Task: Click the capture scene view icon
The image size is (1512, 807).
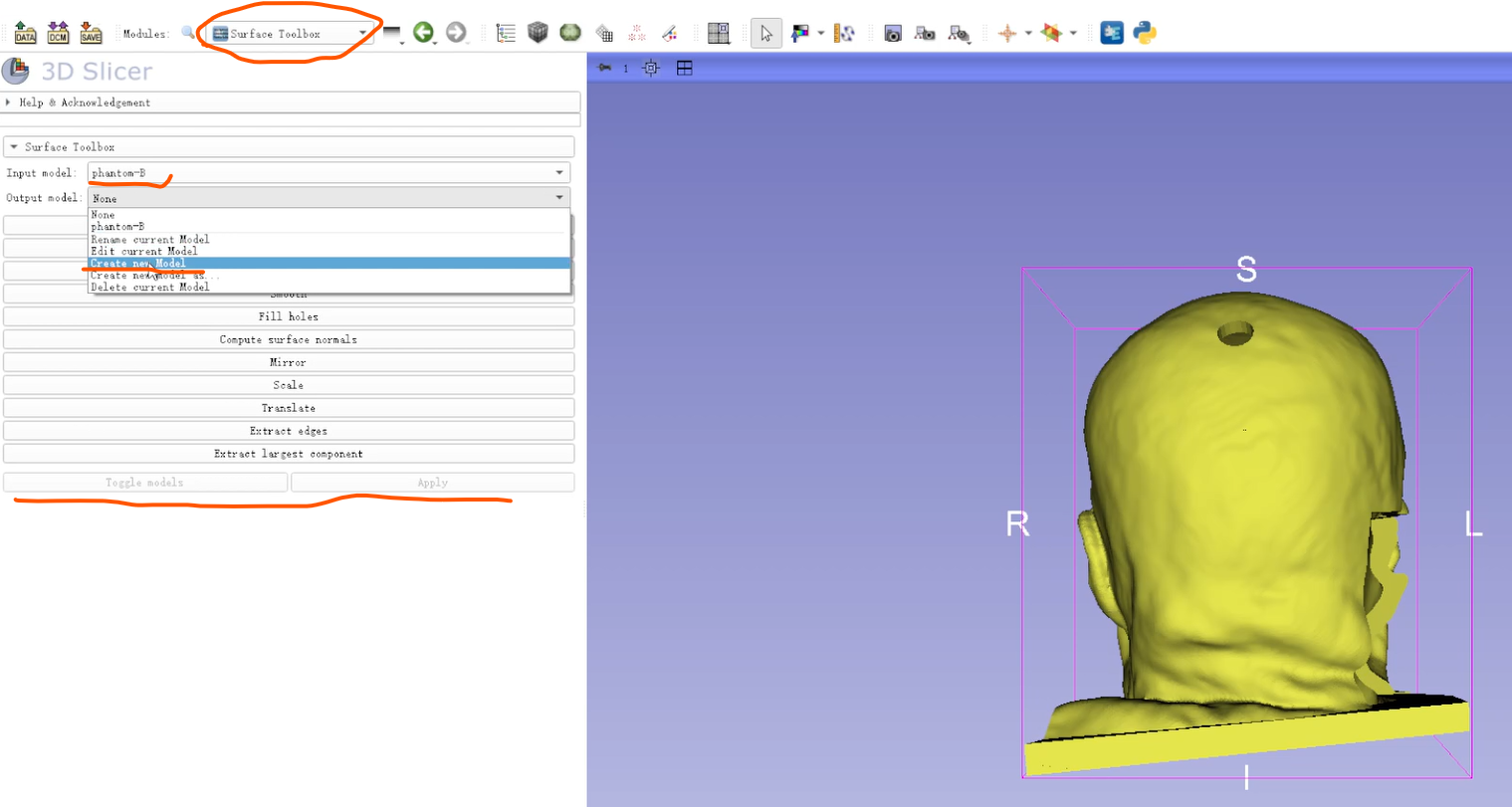Action: point(925,33)
